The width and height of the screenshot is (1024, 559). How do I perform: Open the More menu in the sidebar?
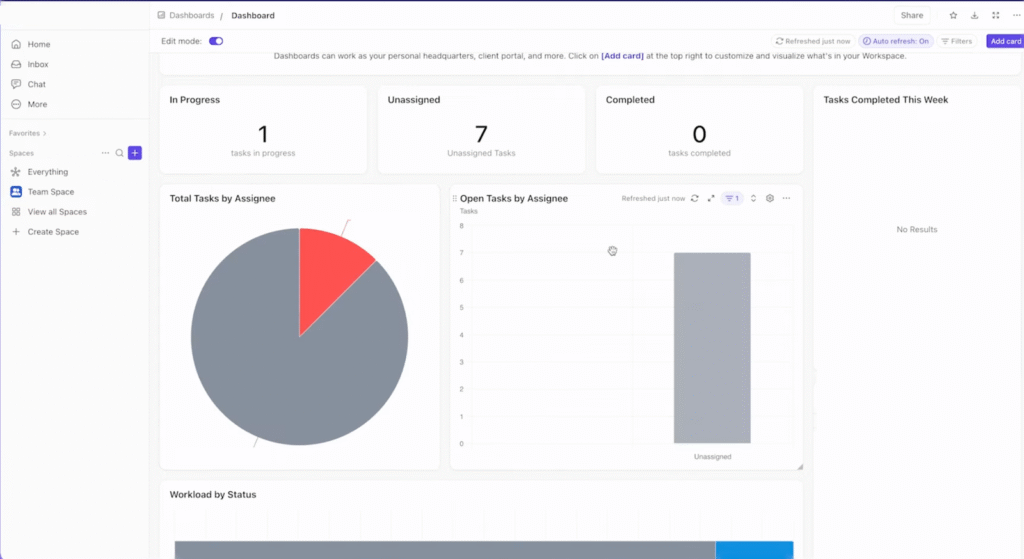(37, 104)
